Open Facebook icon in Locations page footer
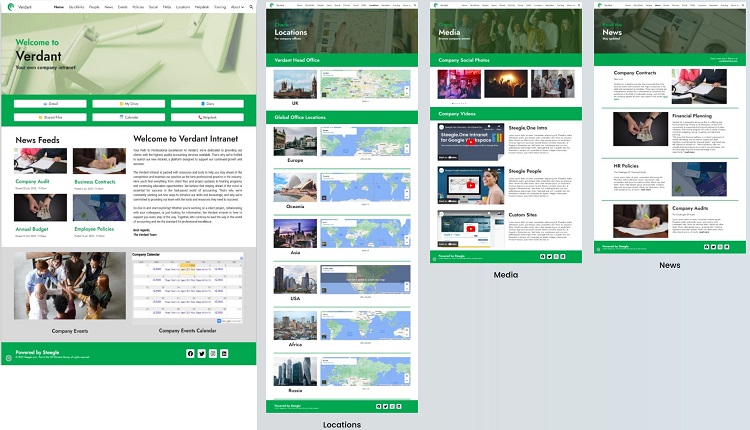This screenshot has height=430, width=750. [x=378, y=406]
